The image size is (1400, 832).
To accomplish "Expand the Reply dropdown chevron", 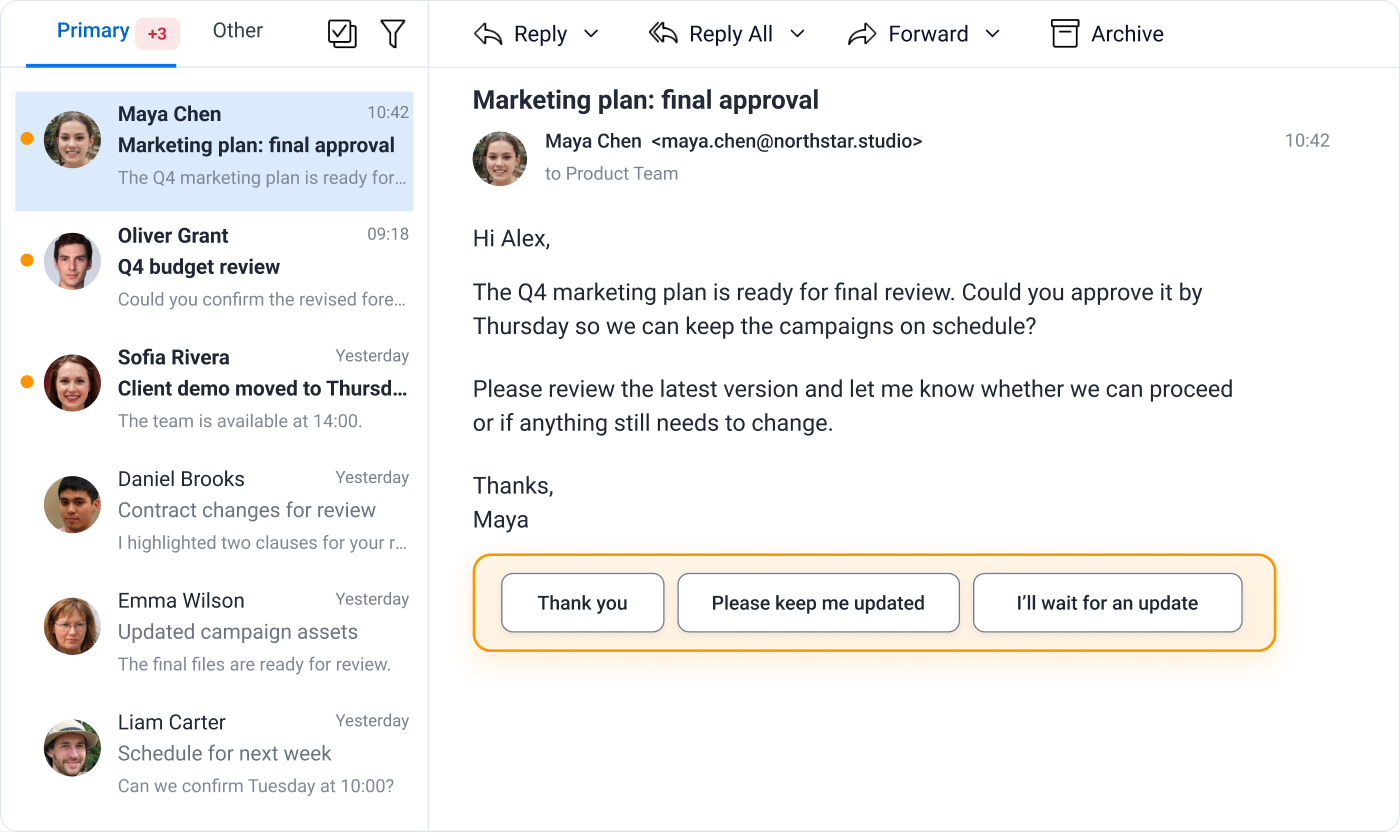I will coord(591,34).
